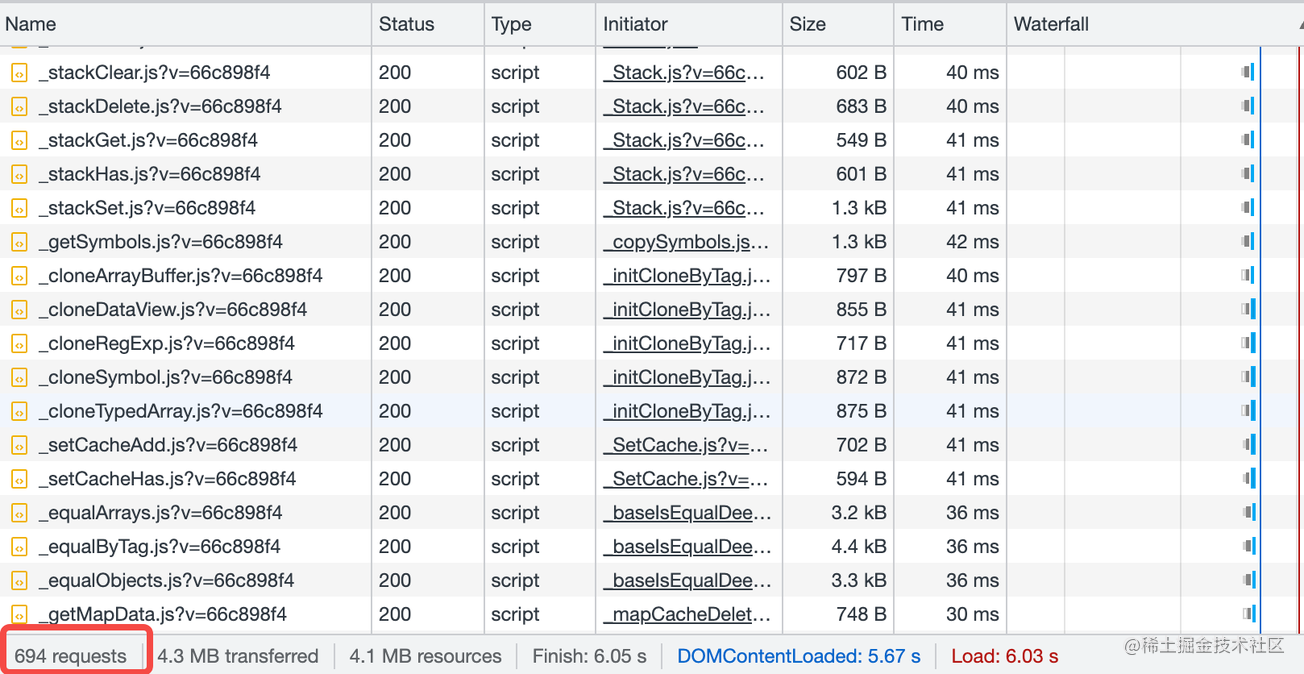Select the _equalObjects.js request name

click(x=166, y=581)
